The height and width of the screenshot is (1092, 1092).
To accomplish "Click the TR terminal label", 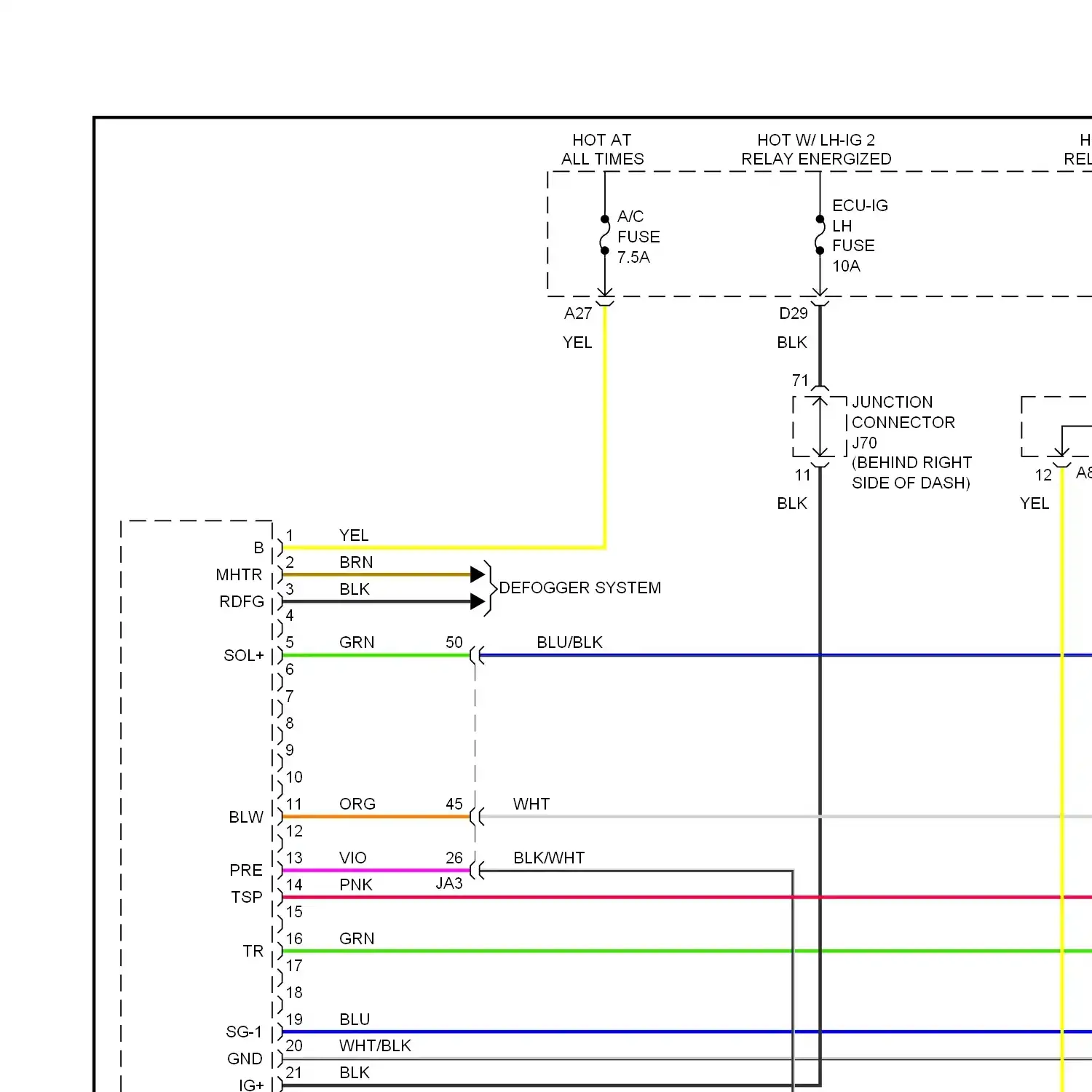I will pos(253,951).
